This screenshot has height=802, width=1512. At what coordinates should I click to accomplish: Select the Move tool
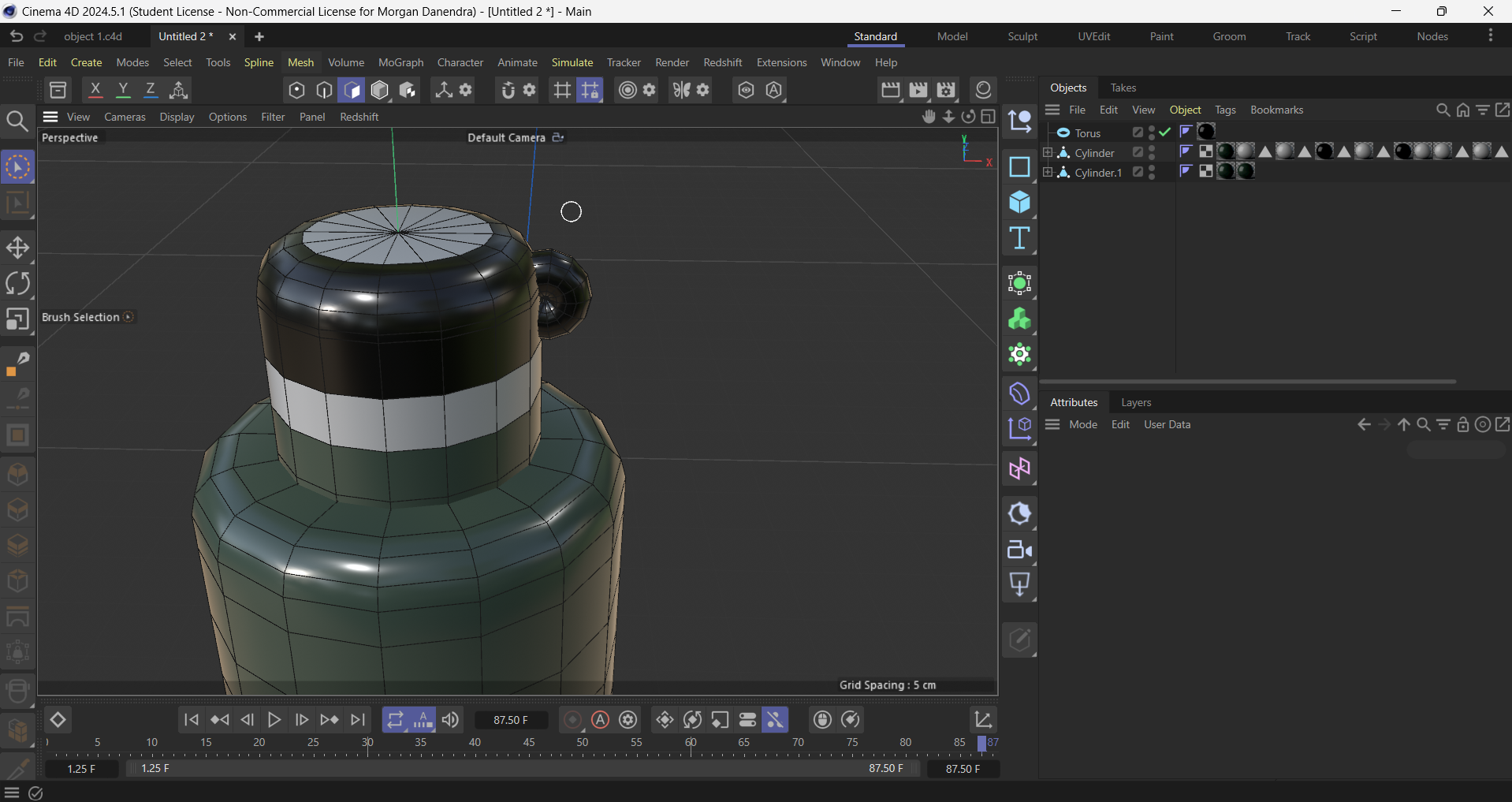pos(17,247)
